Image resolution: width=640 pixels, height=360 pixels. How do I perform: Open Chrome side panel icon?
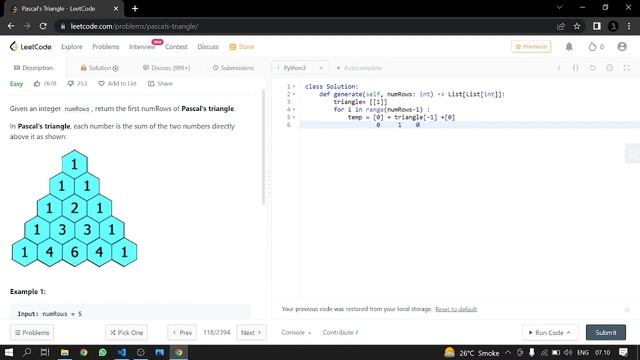coord(597,26)
